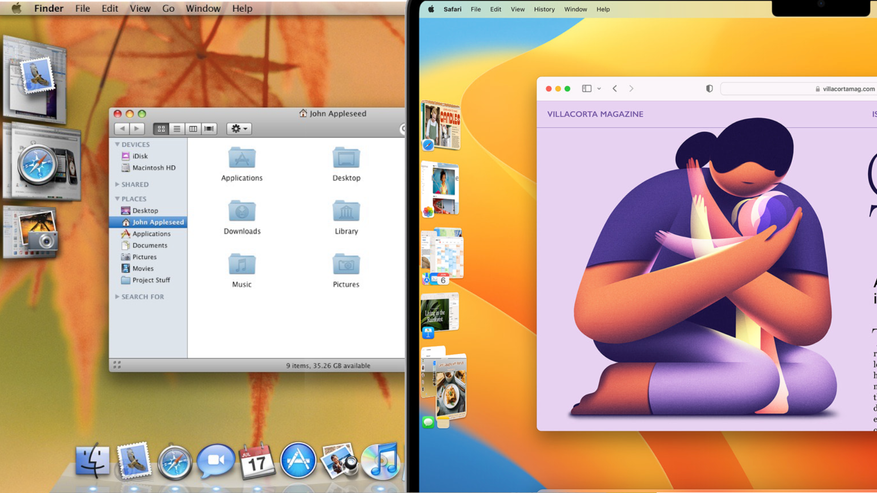
Task: Open the Safari menu in Ventura menu bar
Action: pos(452,9)
